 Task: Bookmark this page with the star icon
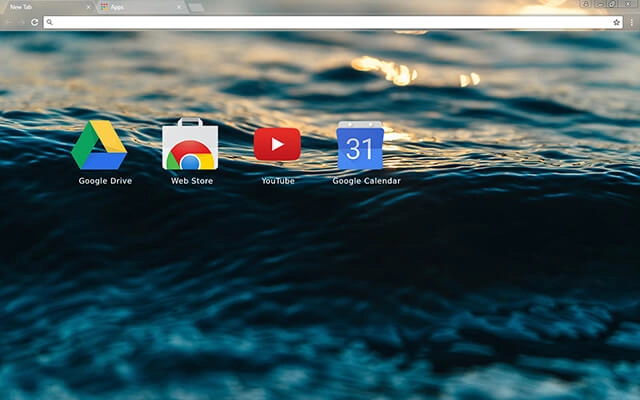click(616, 22)
